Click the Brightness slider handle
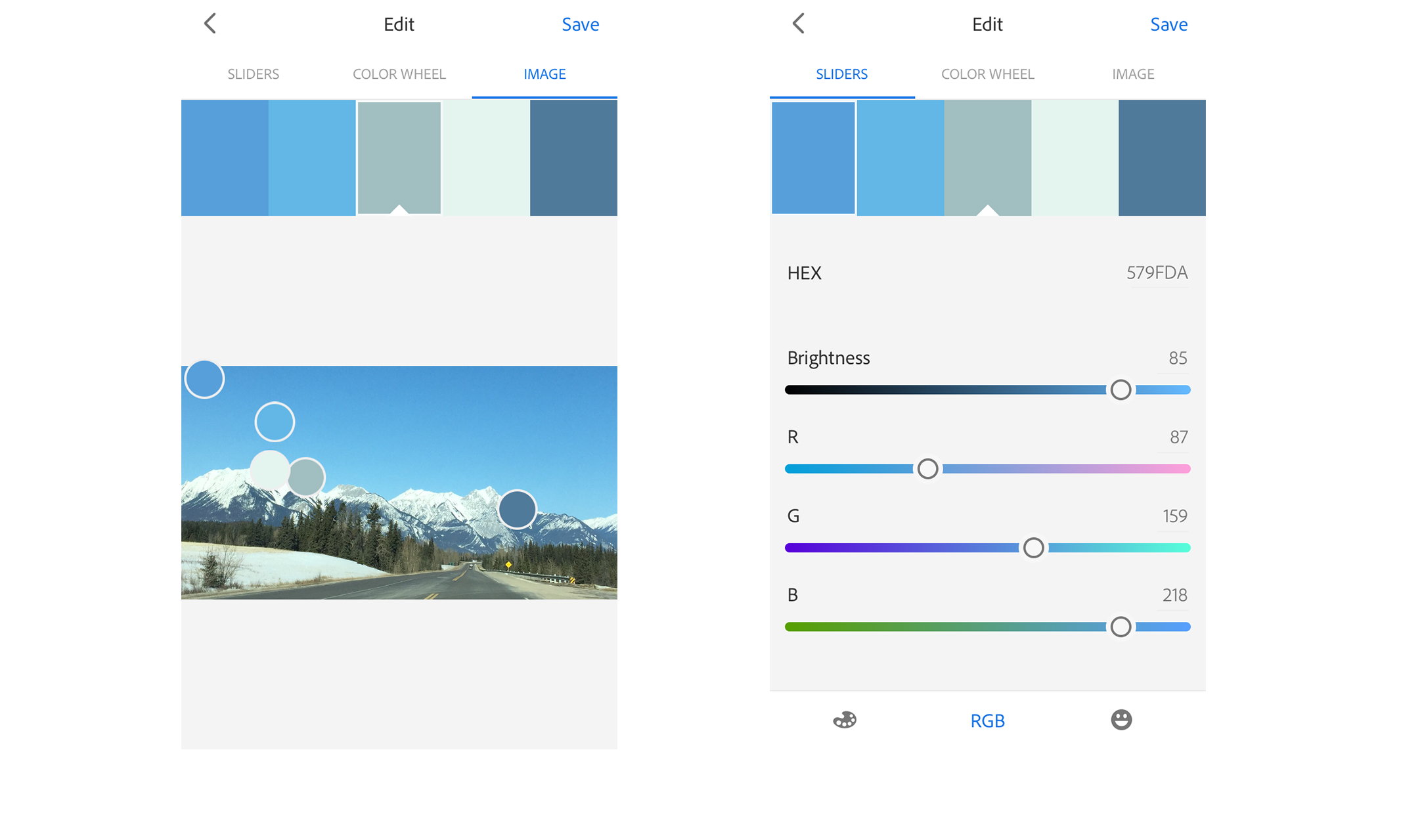Screen dimensions: 1401x840 tap(1121, 389)
